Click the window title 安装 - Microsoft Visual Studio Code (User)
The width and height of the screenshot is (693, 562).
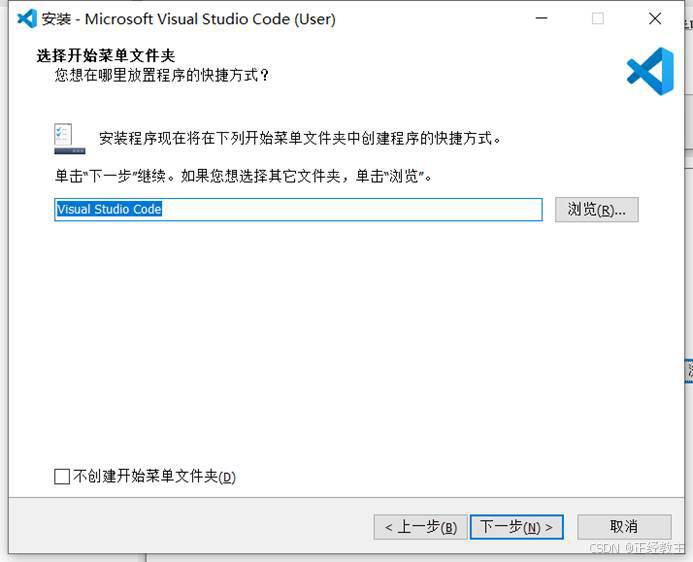coord(189,19)
